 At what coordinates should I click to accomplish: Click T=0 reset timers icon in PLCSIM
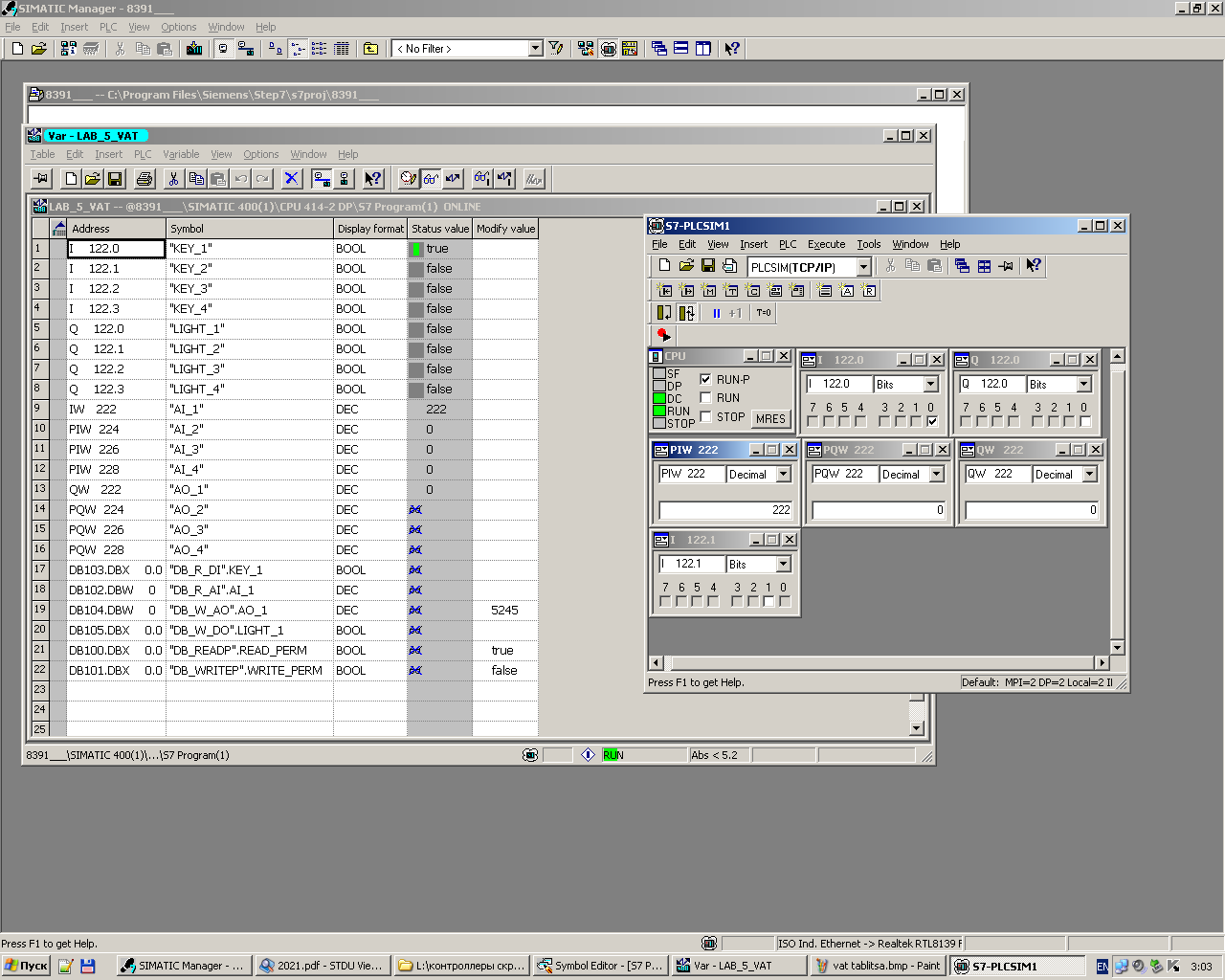click(764, 313)
